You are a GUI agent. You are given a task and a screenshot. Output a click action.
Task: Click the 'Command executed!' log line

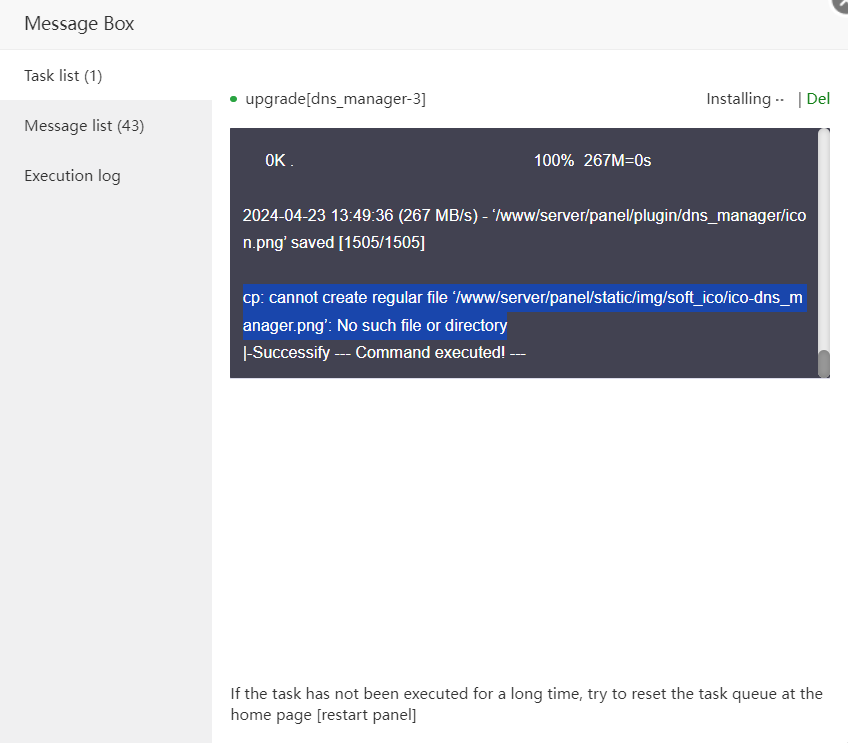coord(384,353)
